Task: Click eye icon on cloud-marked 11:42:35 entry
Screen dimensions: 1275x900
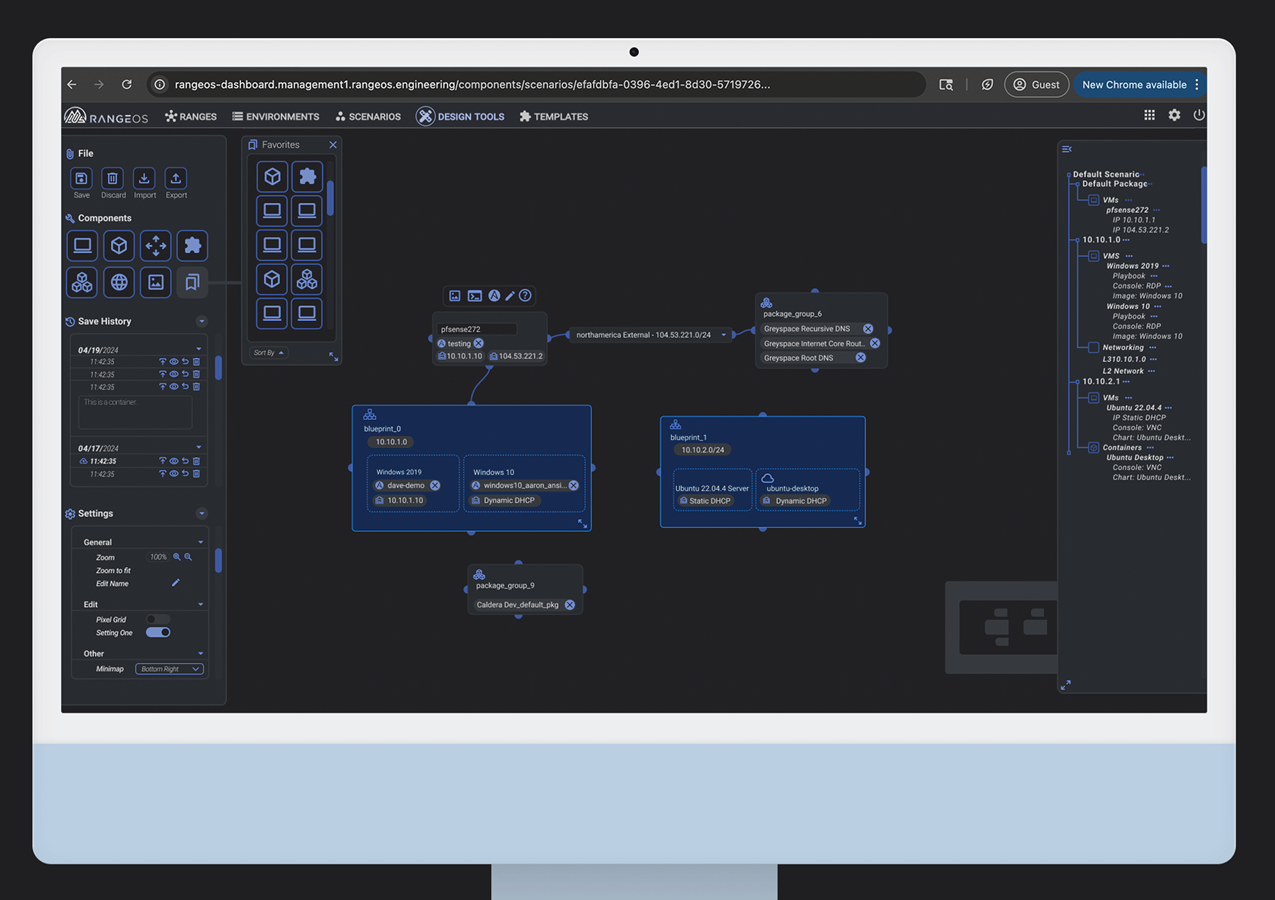Action: tap(174, 461)
